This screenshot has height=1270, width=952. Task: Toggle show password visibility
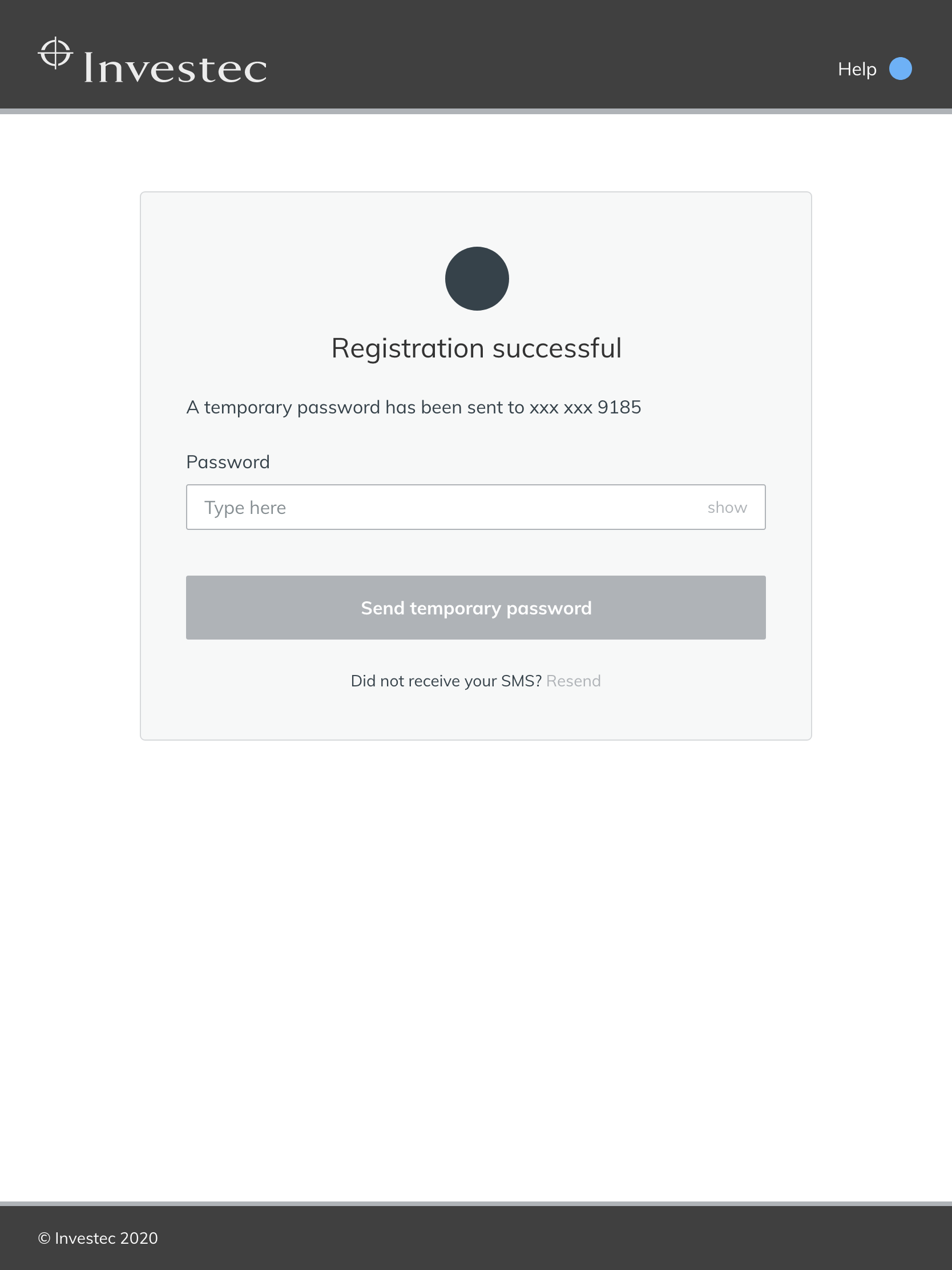pyautogui.click(x=727, y=508)
